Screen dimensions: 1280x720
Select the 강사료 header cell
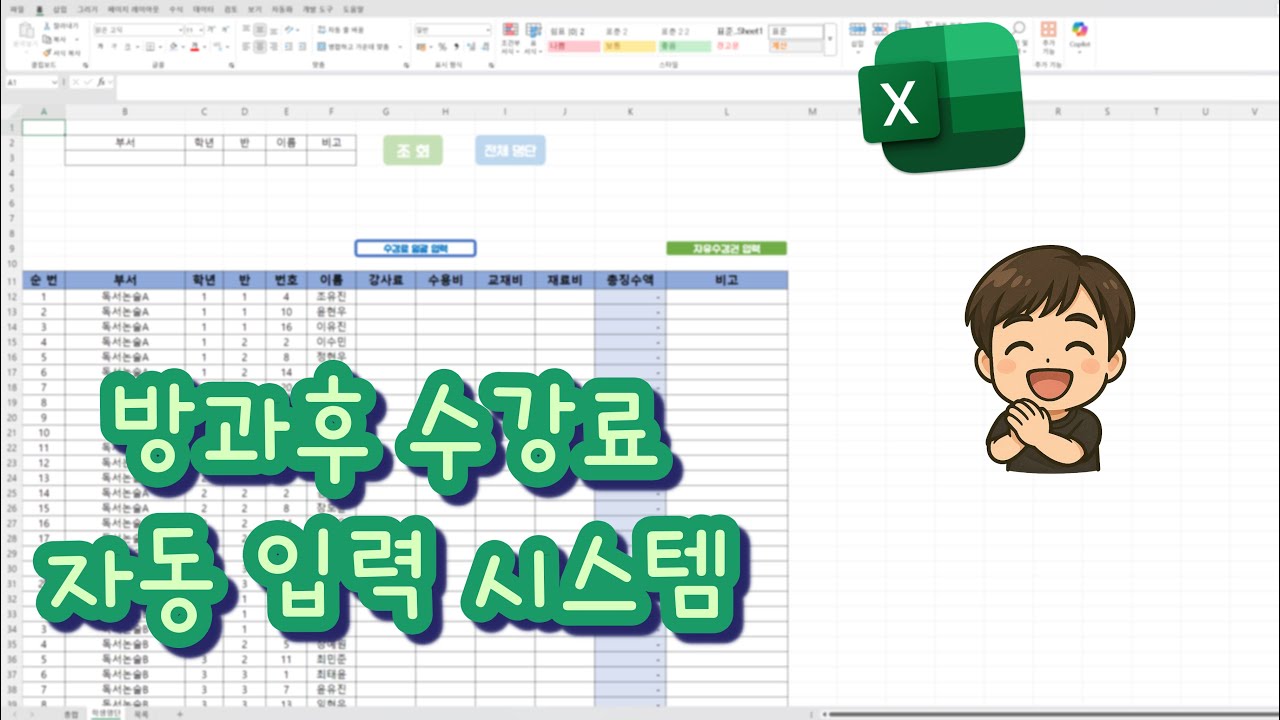(385, 280)
